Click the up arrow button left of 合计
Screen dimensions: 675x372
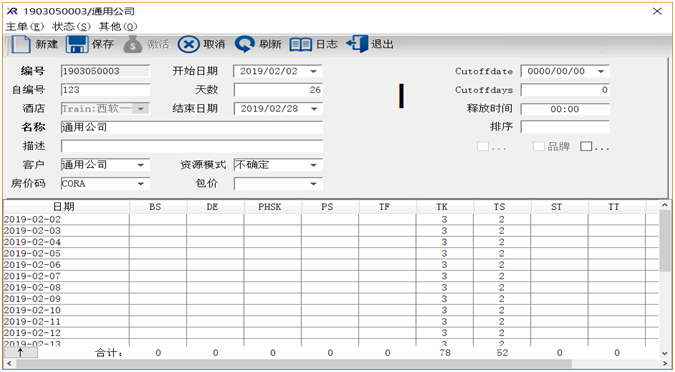[x=21, y=353]
